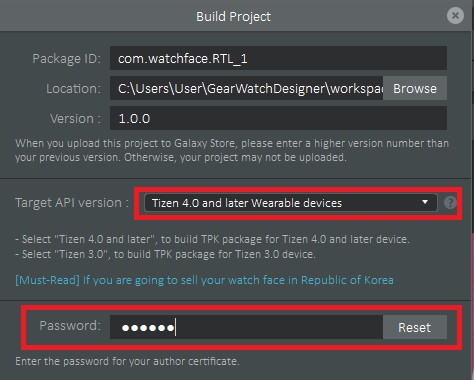Click the author certificate password hint text

pyautogui.click(x=127, y=361)
